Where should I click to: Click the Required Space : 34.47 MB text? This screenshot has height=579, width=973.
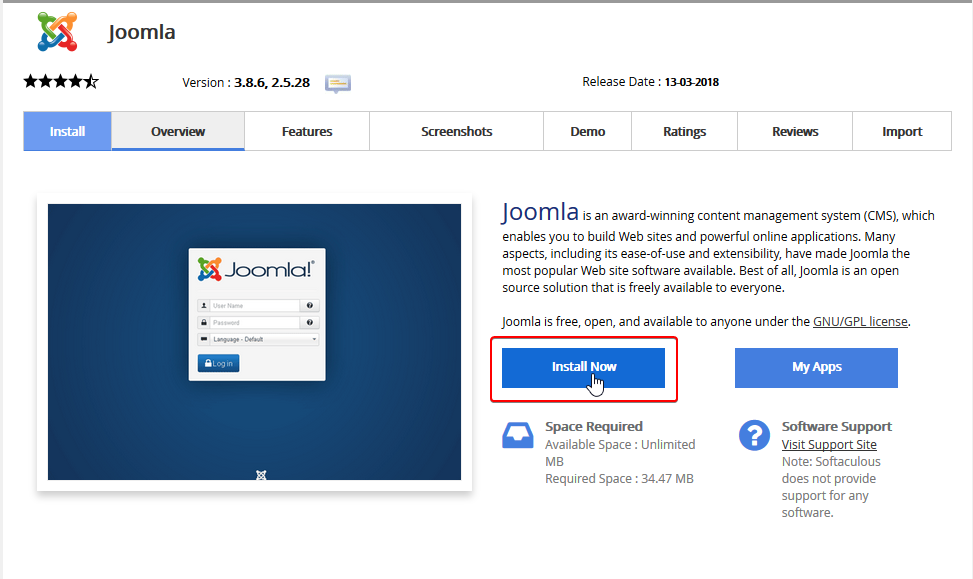tap(619, 478)
